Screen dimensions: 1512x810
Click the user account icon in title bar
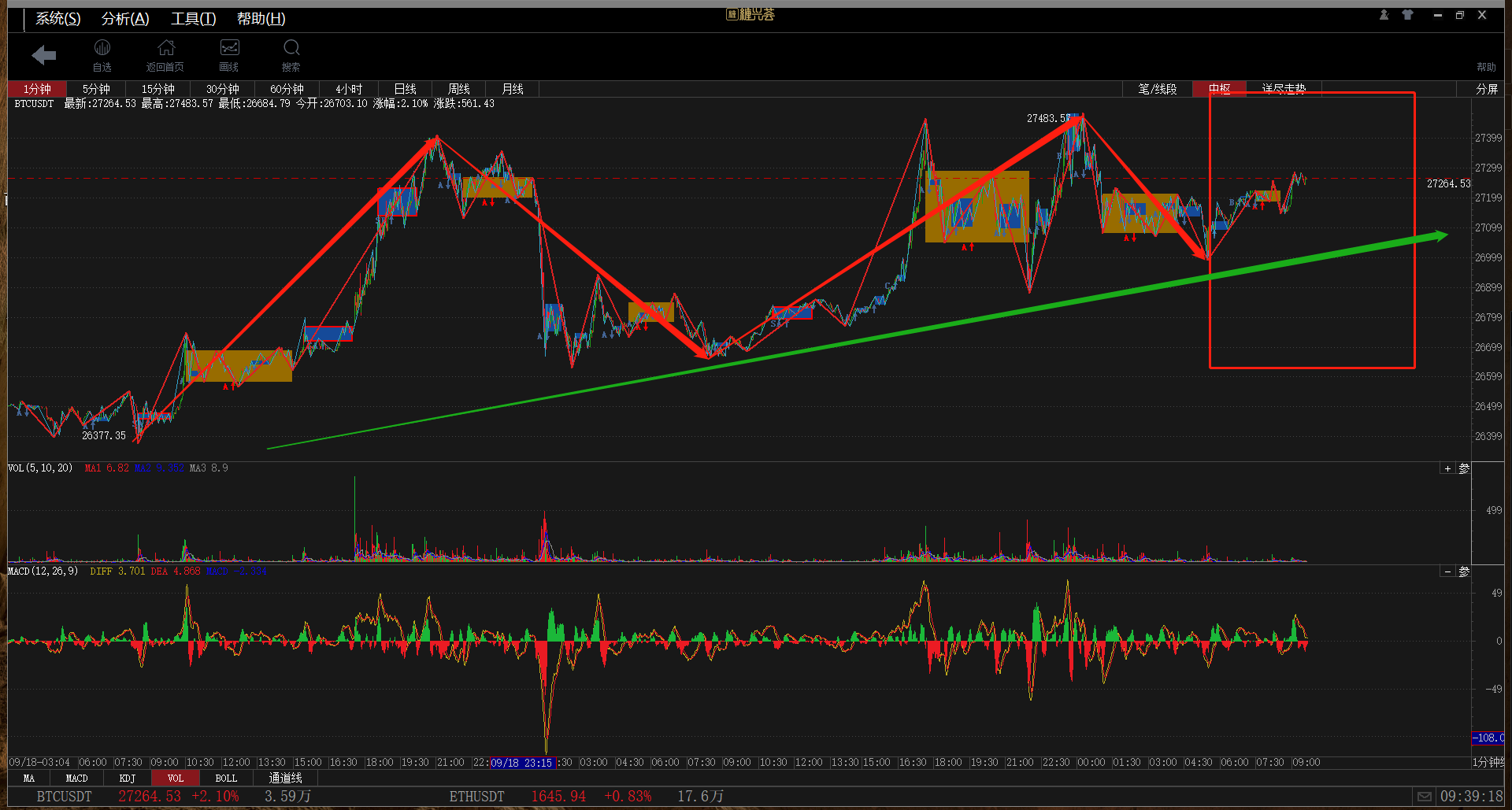[x=1384, y=15]
